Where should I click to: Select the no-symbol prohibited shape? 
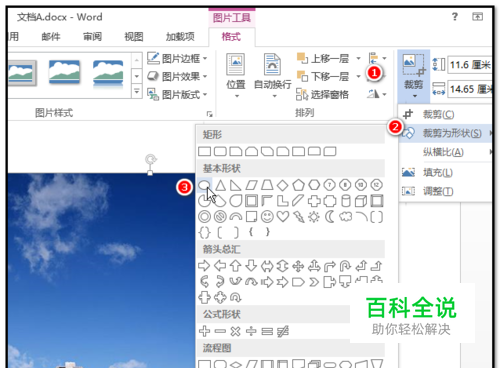220,217
